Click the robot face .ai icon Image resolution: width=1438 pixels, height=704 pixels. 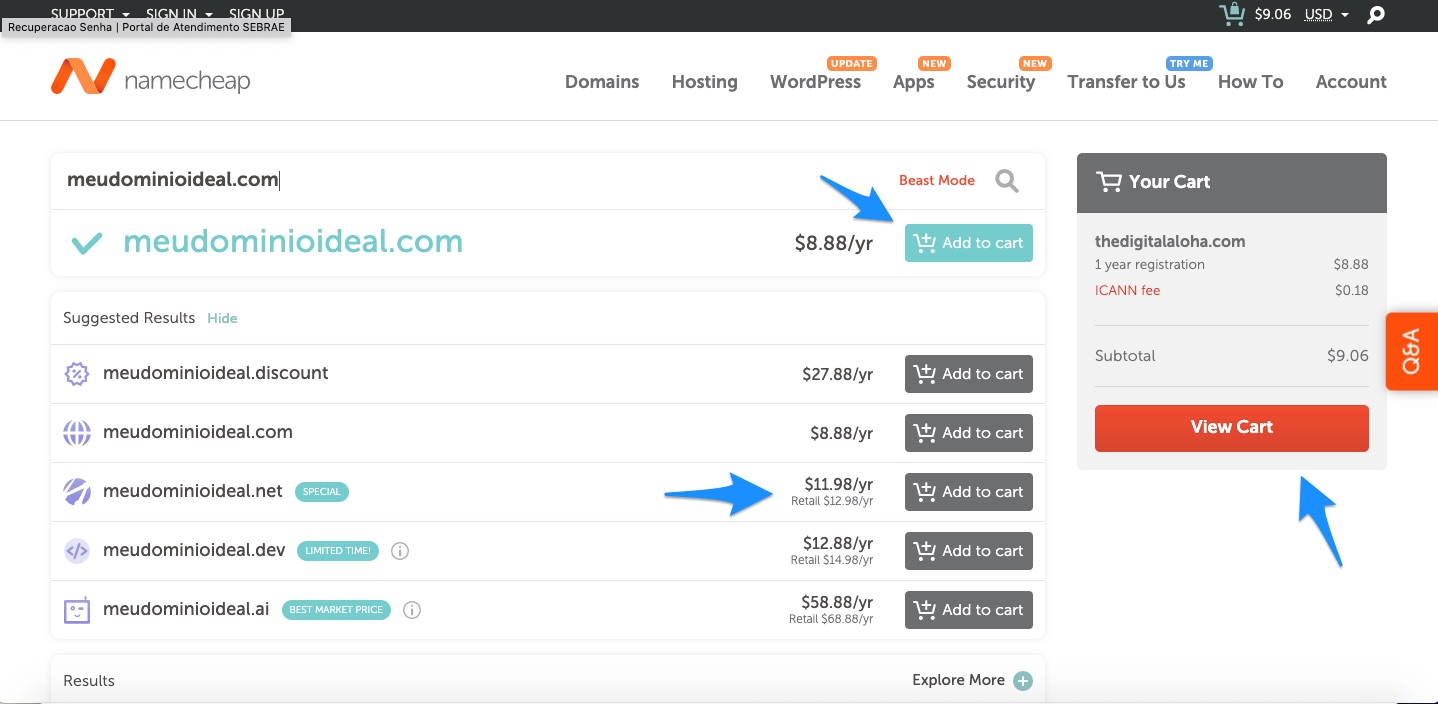click(x=77, y=610)
